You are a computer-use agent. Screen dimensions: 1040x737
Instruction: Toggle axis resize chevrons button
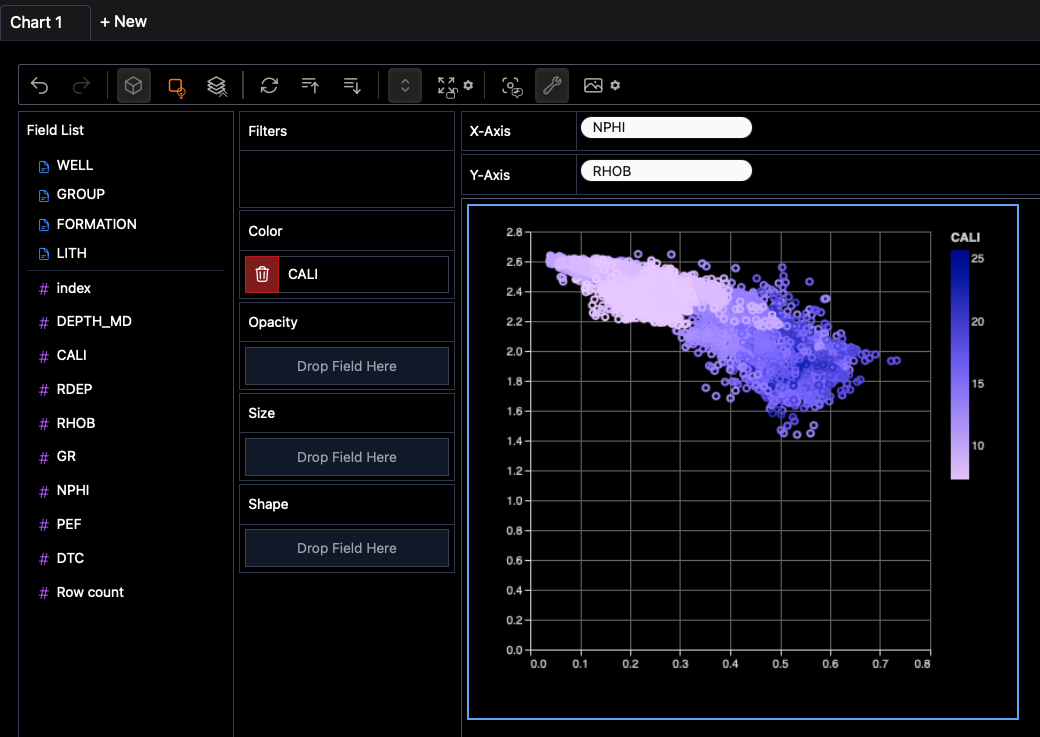(x=404, y=86)
